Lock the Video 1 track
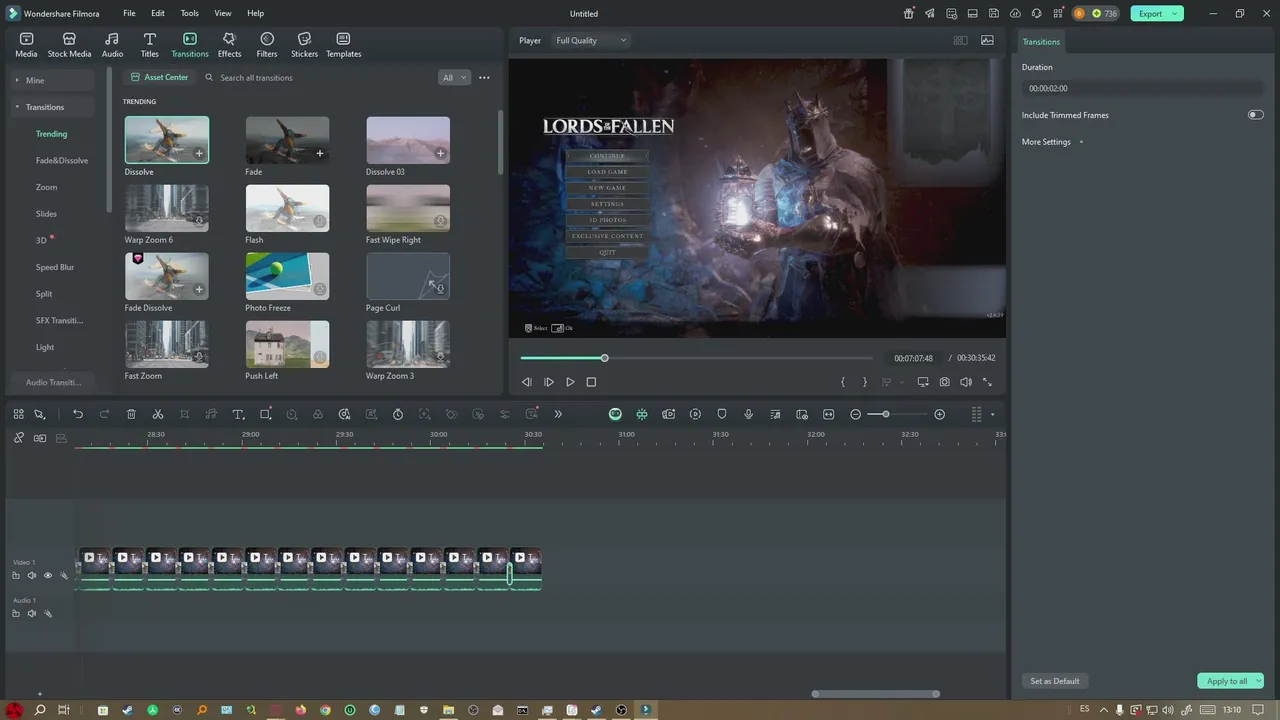The height and width of the screenshot is (720, 1280). pos(15,575)
